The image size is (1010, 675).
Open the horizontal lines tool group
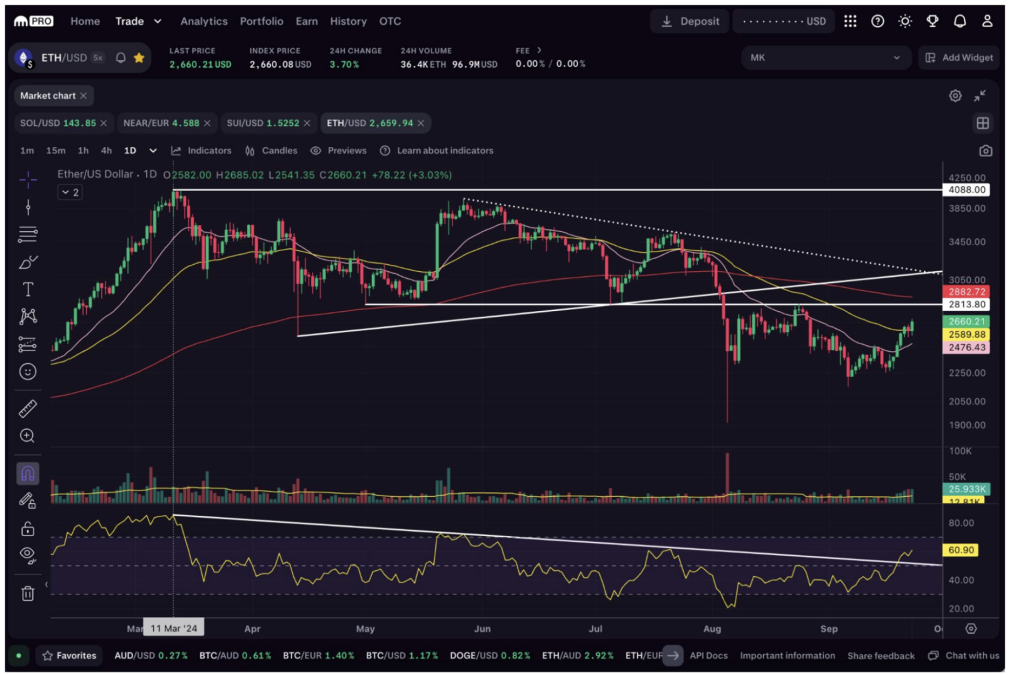pos(28,234)
